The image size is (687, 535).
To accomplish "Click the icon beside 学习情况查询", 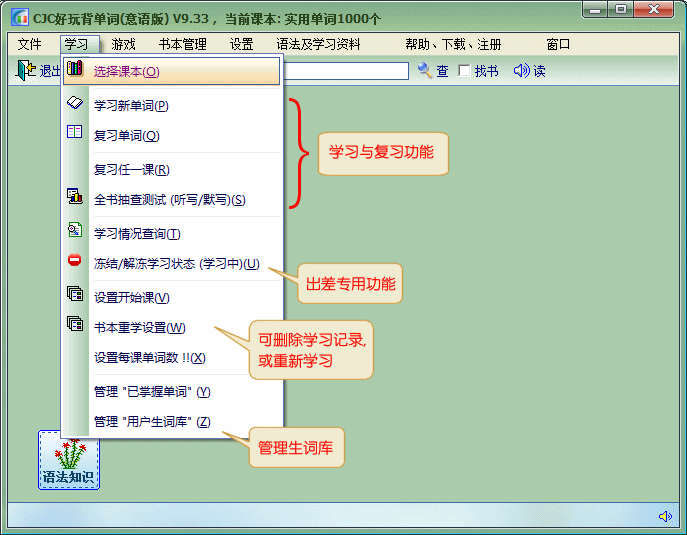I will (x=75, y=231).
